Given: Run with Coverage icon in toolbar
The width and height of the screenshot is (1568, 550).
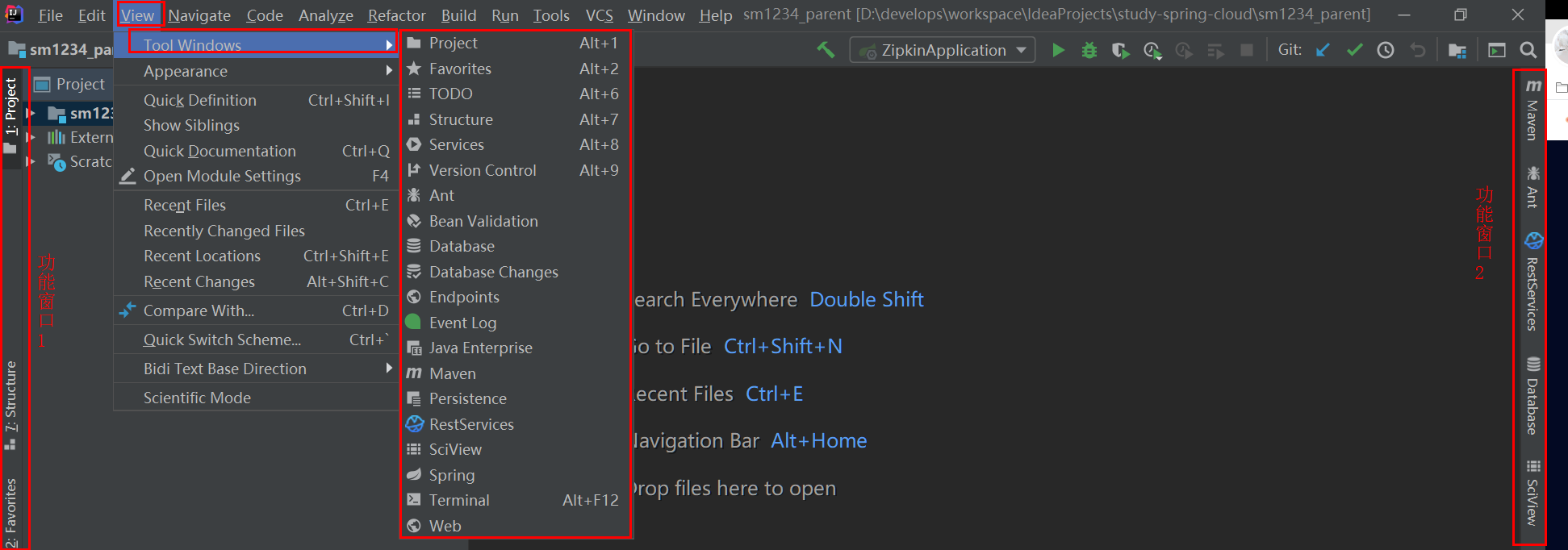Looking at the screenshot, I should 1121,50.
